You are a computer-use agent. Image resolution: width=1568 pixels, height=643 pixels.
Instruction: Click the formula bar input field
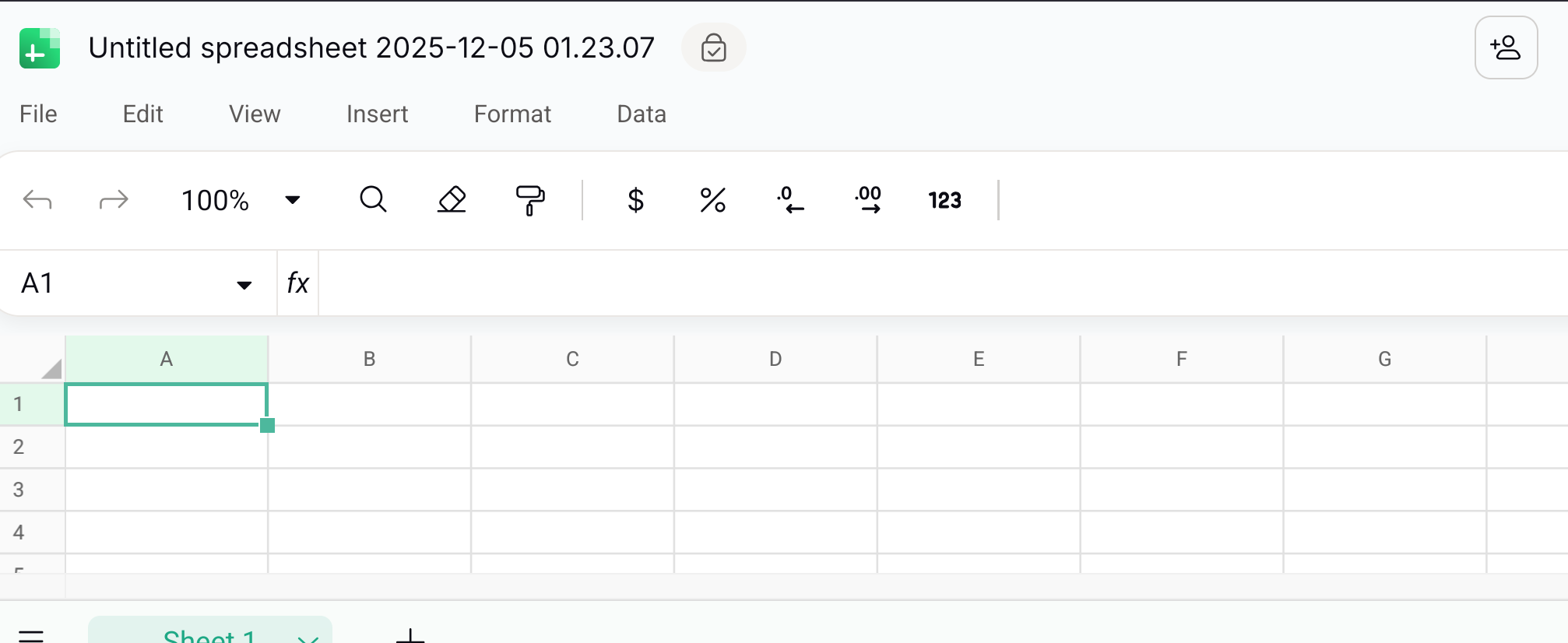[934, 283]
